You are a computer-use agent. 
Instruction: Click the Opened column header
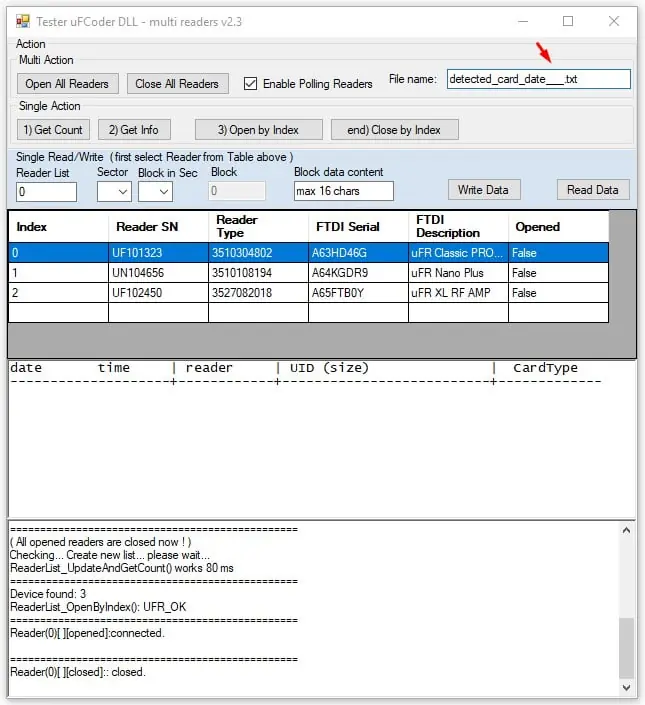coord(558,227)
